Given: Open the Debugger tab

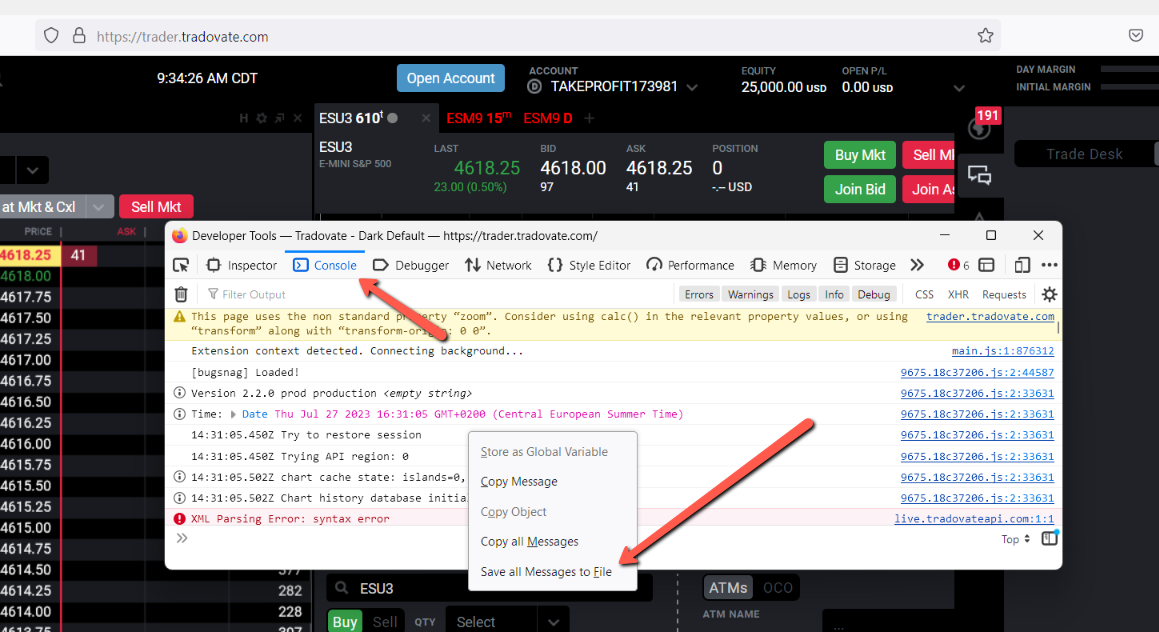Looking at the screenshot, I should tap(411, 265).
